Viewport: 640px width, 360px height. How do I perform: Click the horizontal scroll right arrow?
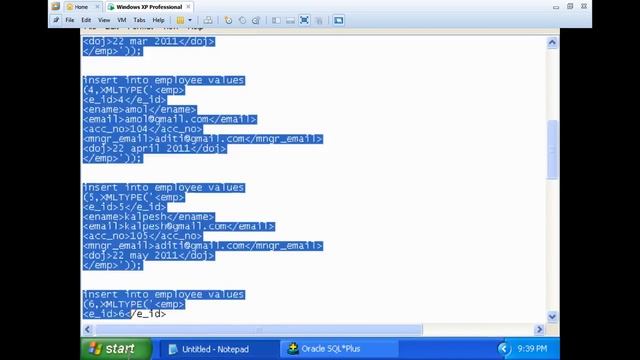539,329
